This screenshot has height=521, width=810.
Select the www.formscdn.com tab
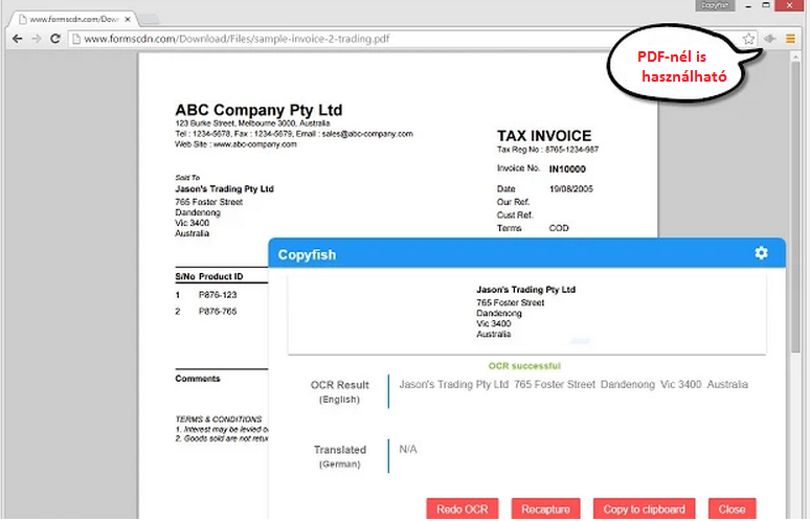[74, 19]
